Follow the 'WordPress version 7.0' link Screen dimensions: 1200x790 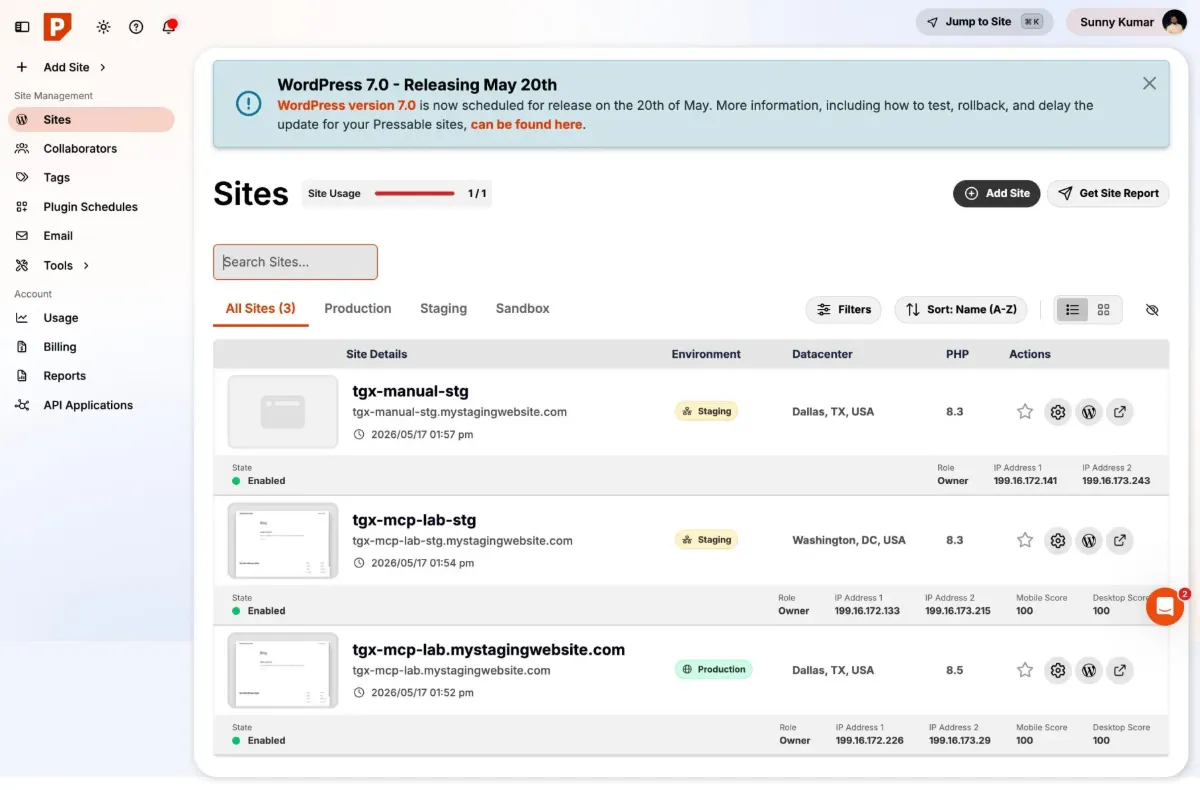[x=346, y=105]
